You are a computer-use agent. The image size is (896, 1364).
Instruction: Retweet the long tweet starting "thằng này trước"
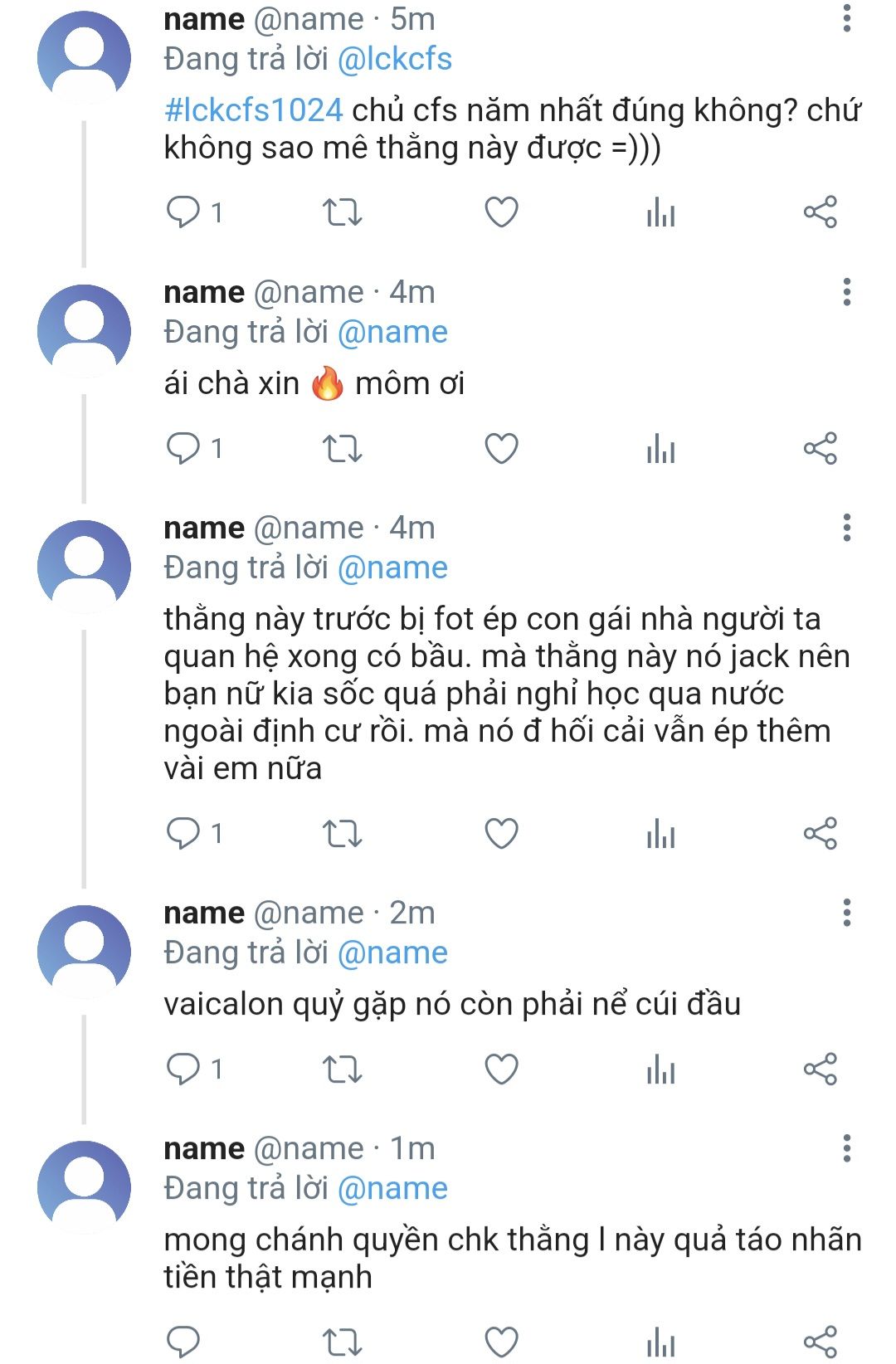(x=342, y=833)
